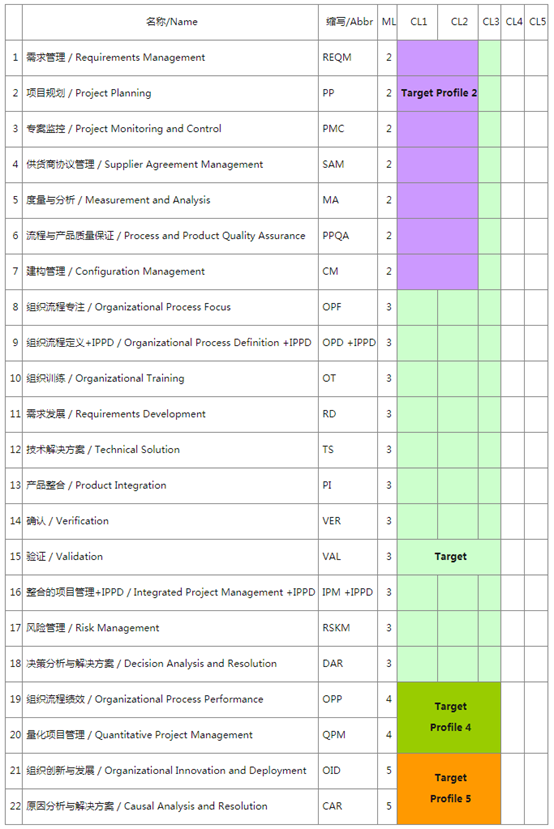Click the Technical Solution name cell
The image size is (554, 829).
170,450
